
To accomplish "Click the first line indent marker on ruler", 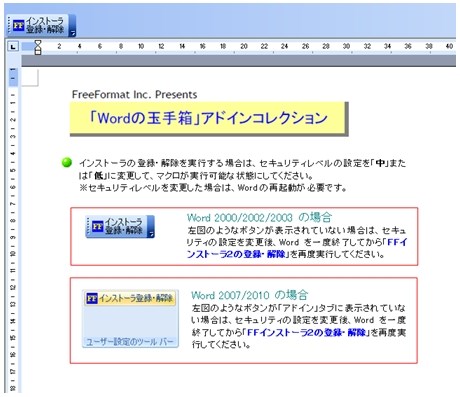I will [38, 43].
